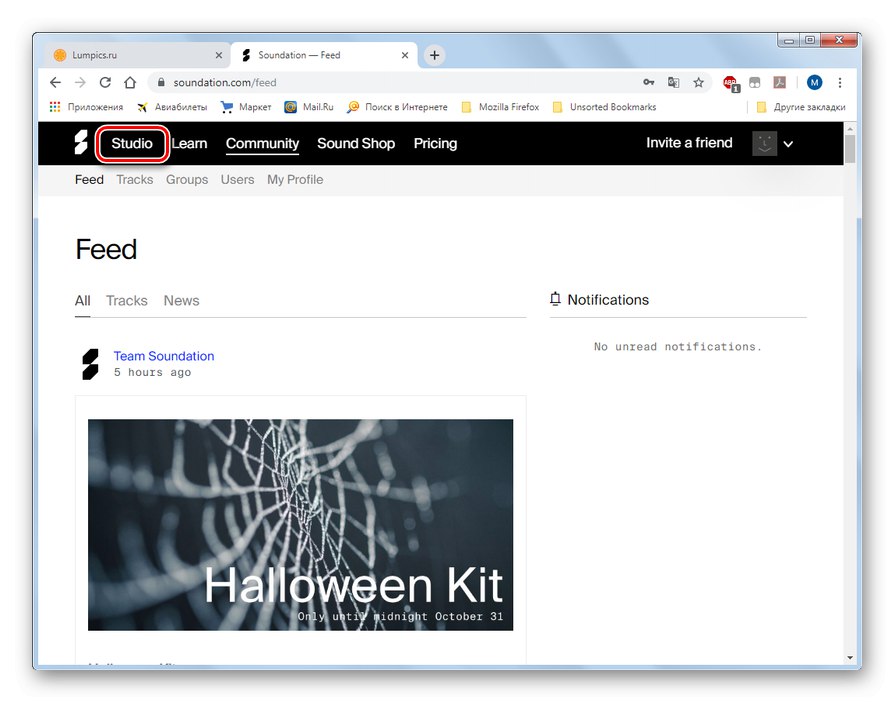The width and height of the screenshot is (895, 703).
Task: Reload the page with refresh icon
Action: coord(105,83)
